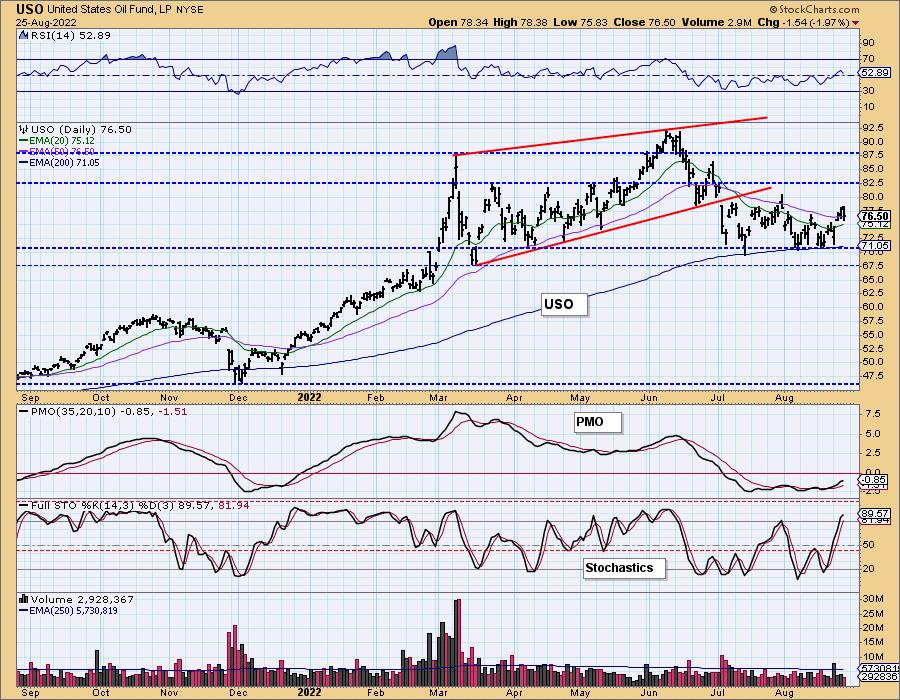Click the High 78.38 value in header

coord(521,22)
